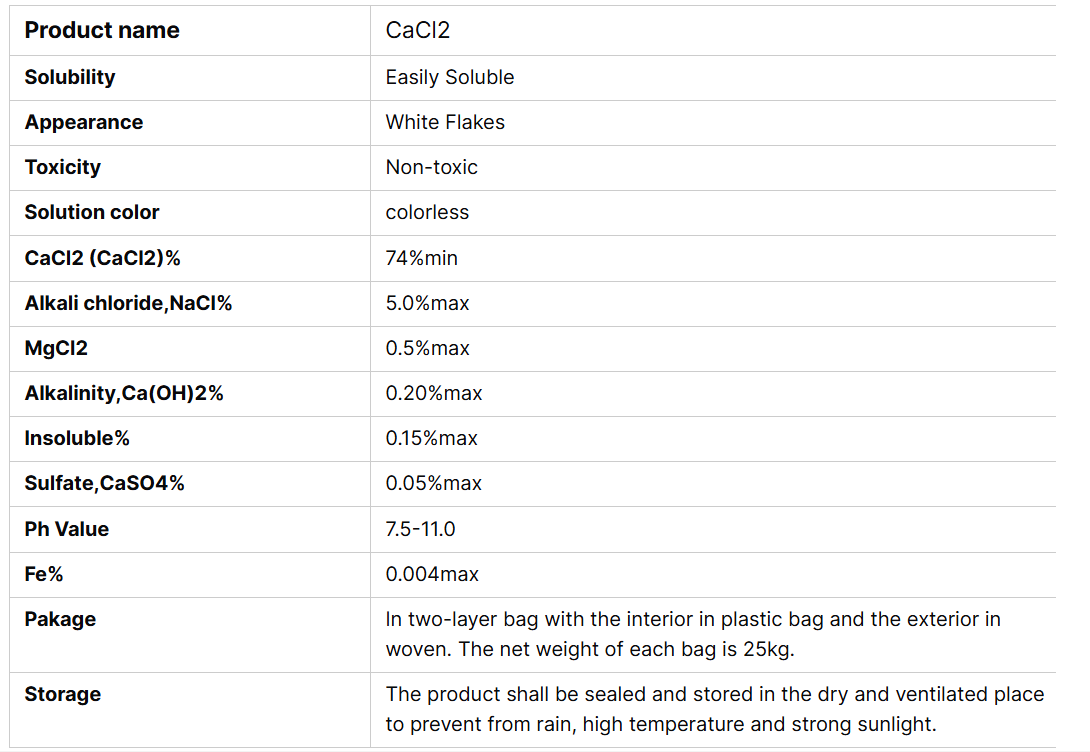This screenshot has height=752, width=1090.
Task: Select the "White Flakes" cell
Action: pos(445,122)
